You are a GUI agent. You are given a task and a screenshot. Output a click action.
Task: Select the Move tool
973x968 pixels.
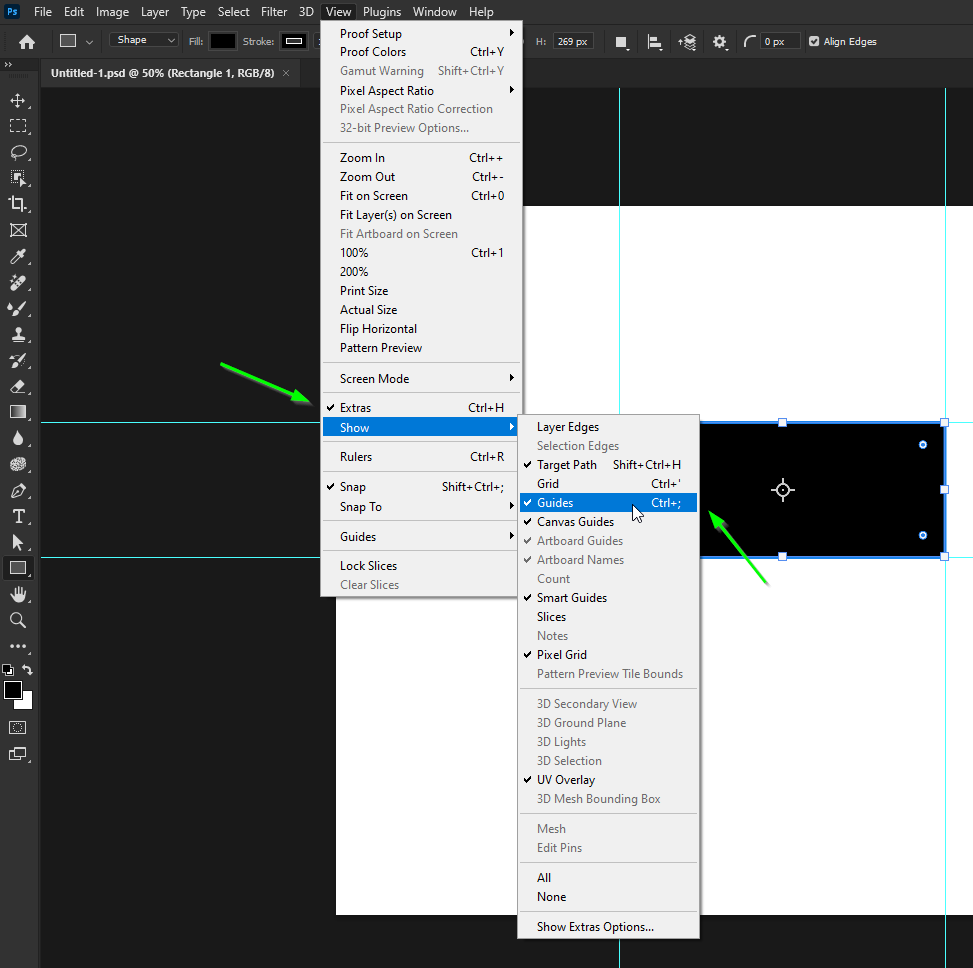coord(18,100)
